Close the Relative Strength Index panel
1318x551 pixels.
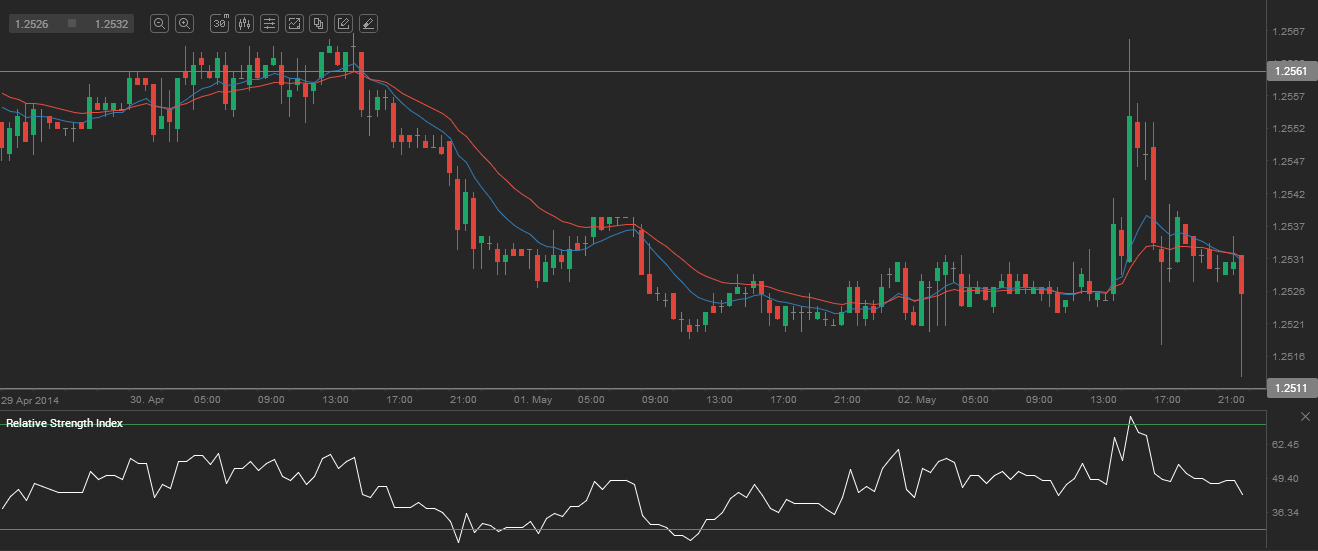tap(1305, 416)
